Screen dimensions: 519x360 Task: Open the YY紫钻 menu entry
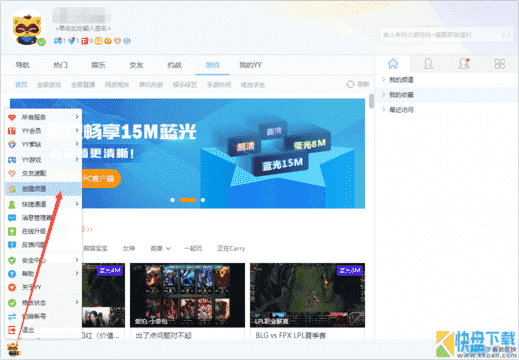coord(44,144)
